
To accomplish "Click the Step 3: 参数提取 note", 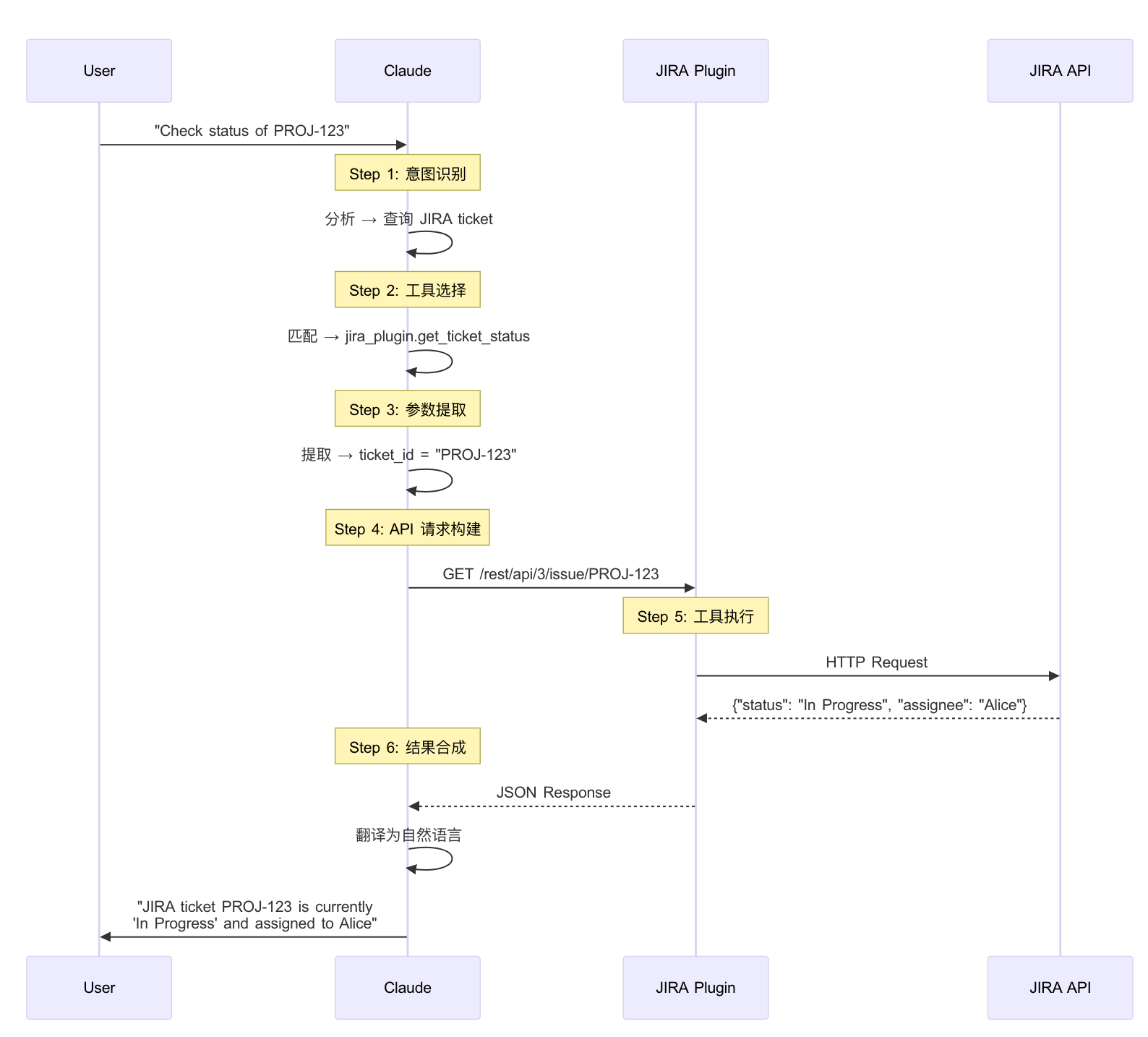I will coord(407,409).
